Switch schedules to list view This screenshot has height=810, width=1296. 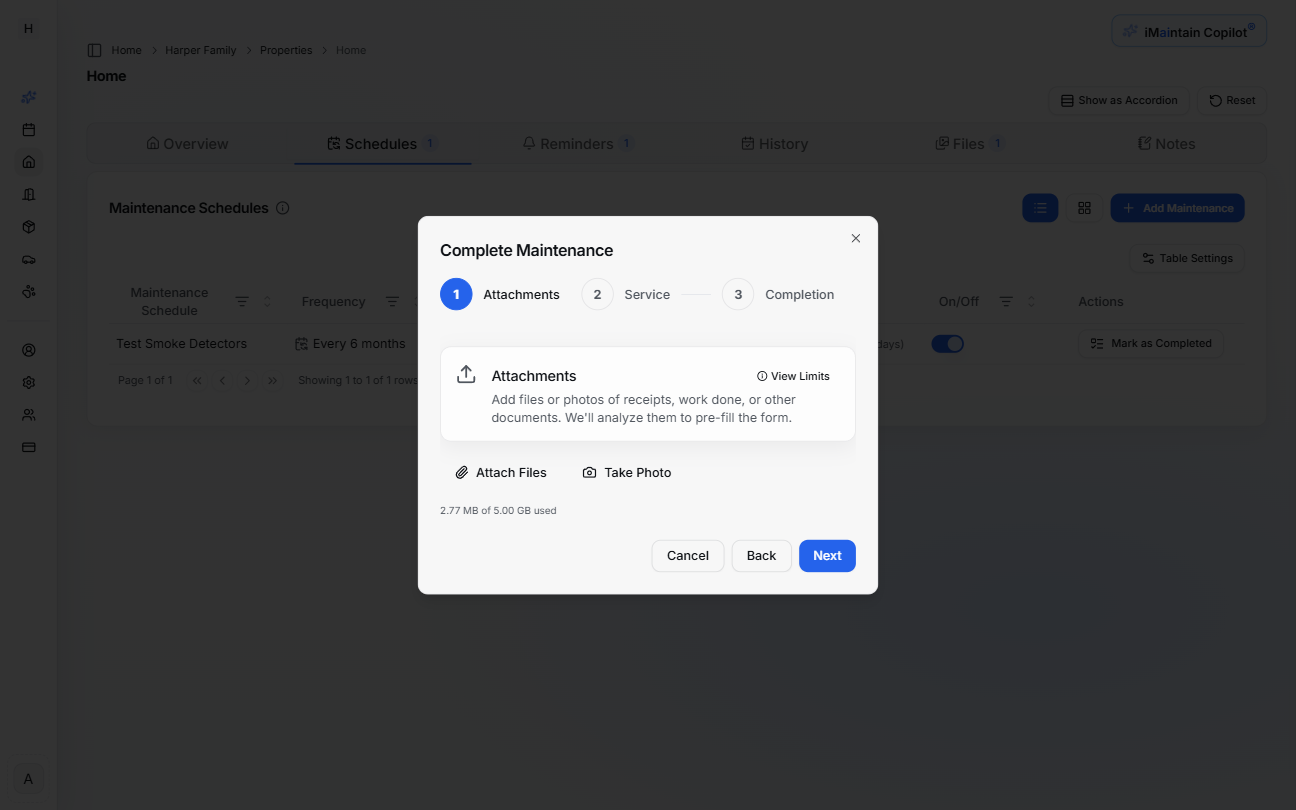1040,207
